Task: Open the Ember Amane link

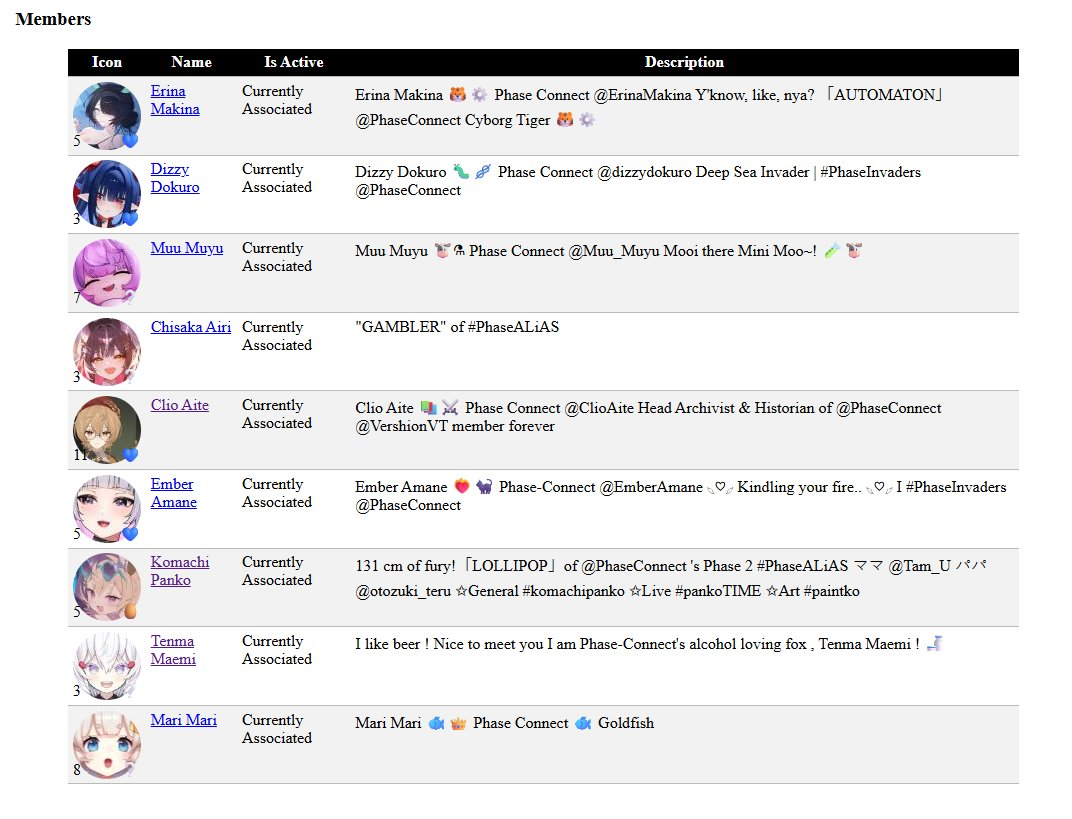Action: click(x=174, y=493)
